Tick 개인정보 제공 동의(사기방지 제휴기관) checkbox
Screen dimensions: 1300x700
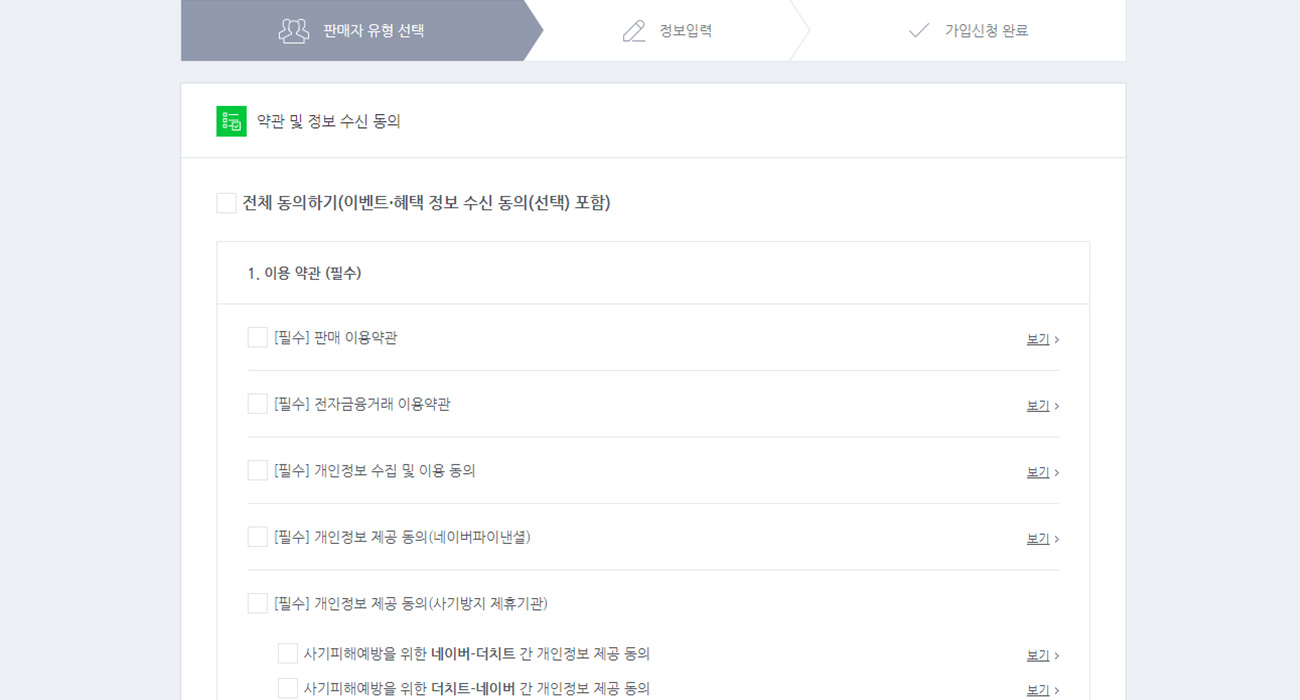258,603
